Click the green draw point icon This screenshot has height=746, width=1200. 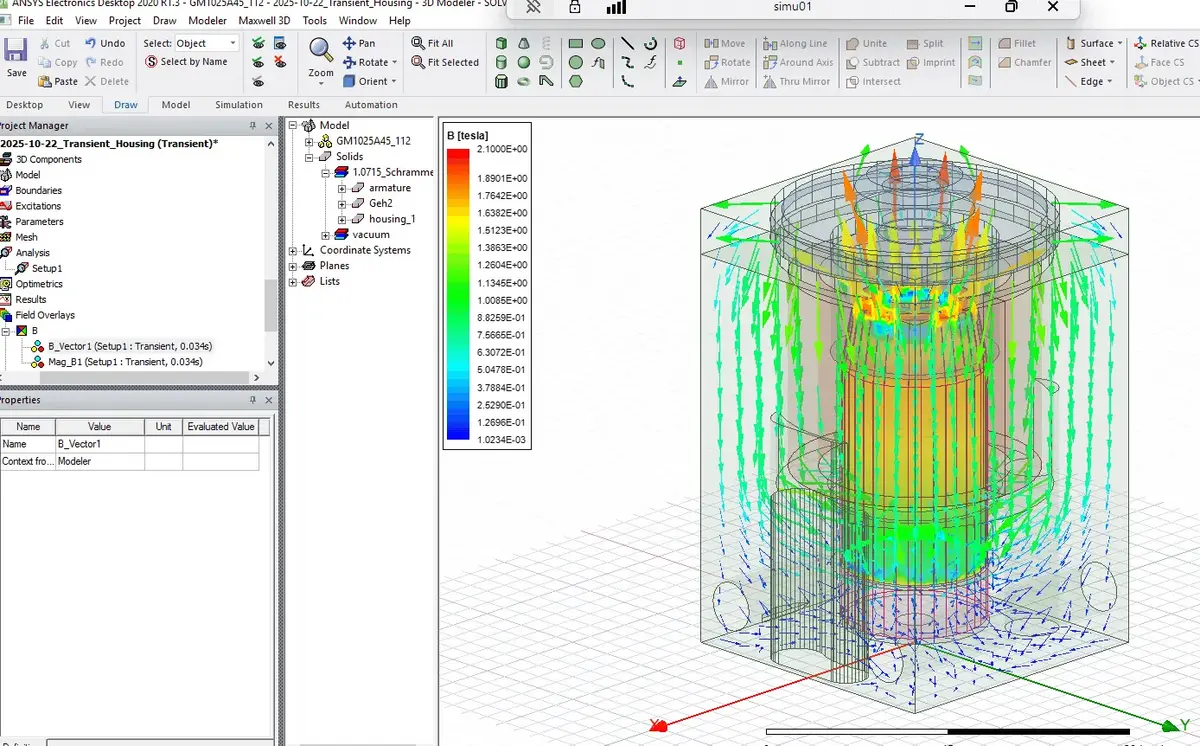[x=680, y=62]
